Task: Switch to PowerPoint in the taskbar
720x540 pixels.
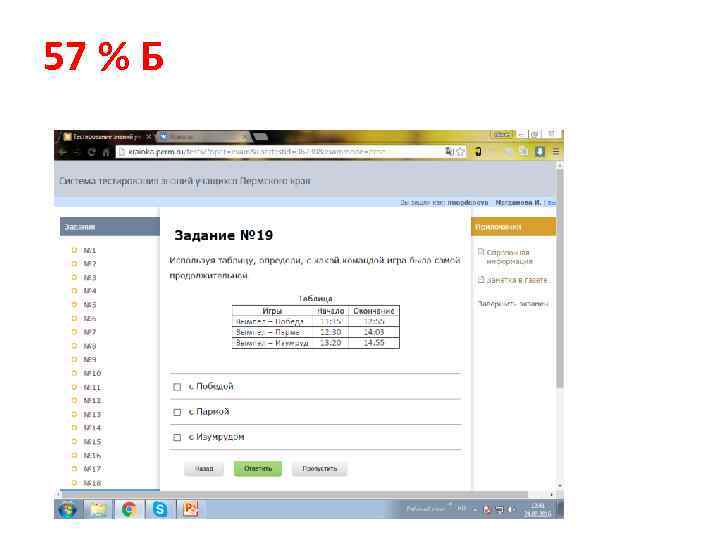Action: tap(191, 510)
